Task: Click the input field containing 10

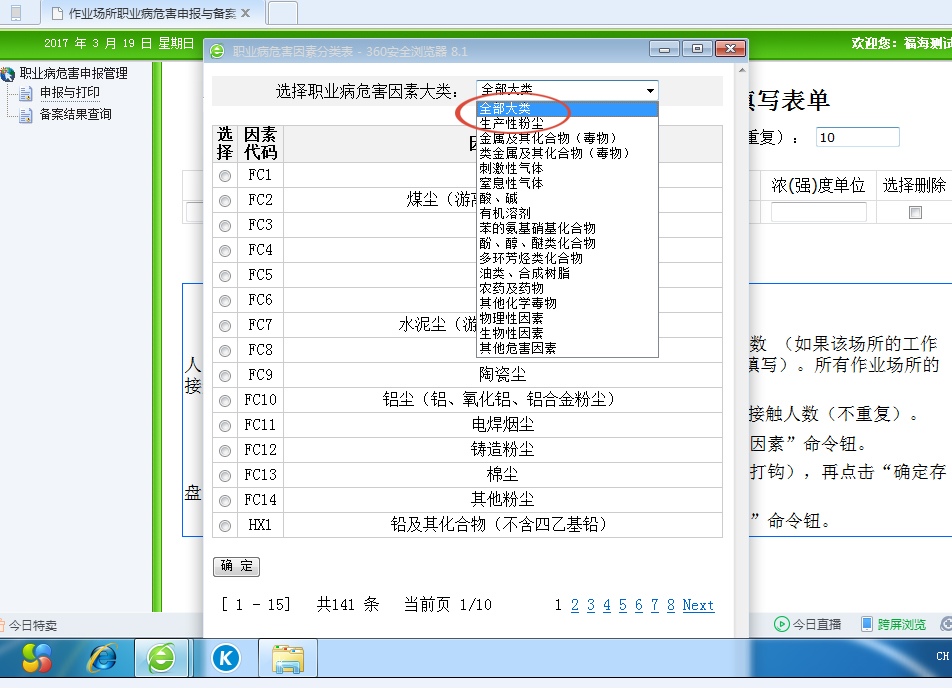Action: 857,138
